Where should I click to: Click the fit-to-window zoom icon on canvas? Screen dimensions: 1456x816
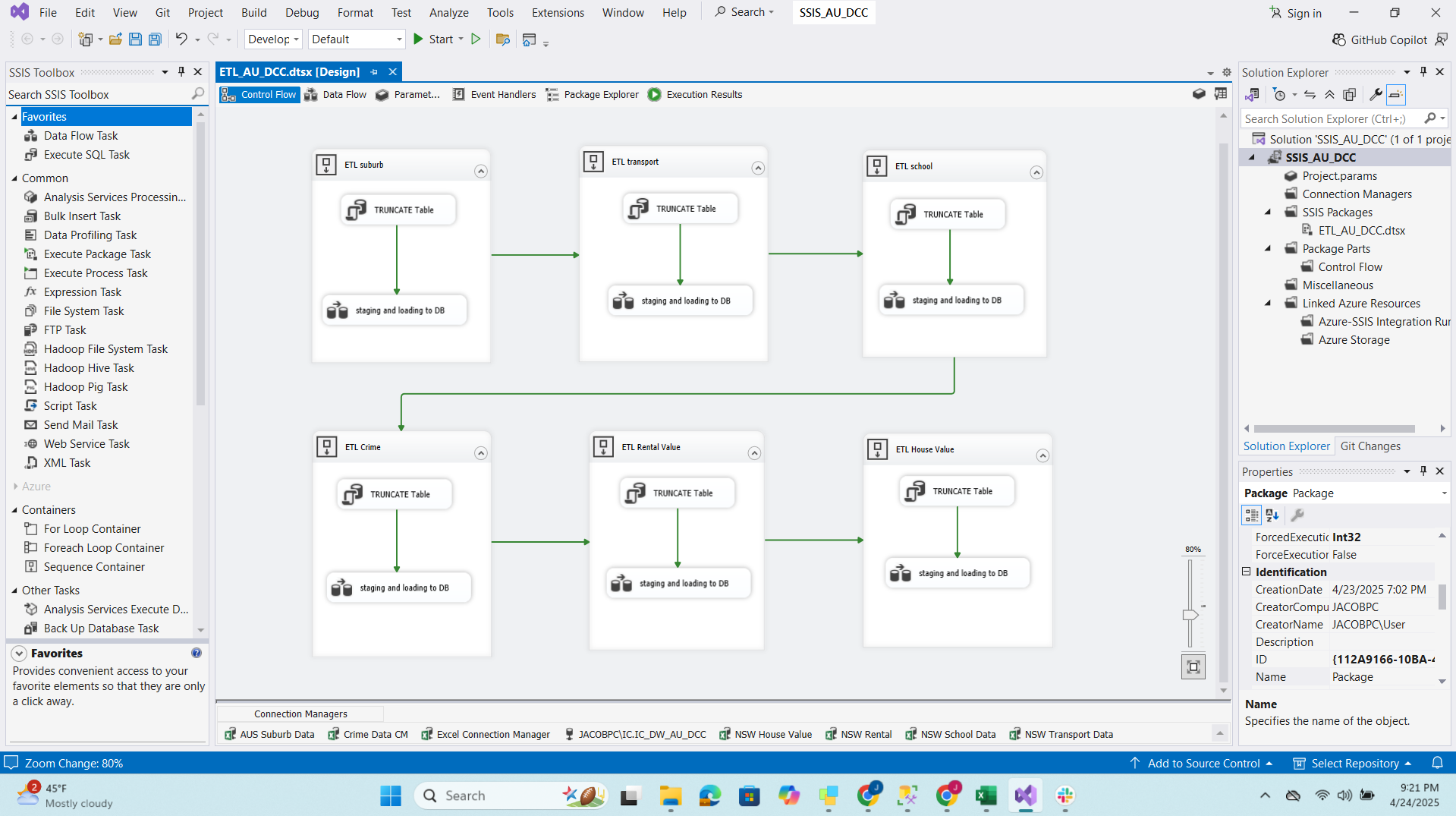click(1193, 667)
